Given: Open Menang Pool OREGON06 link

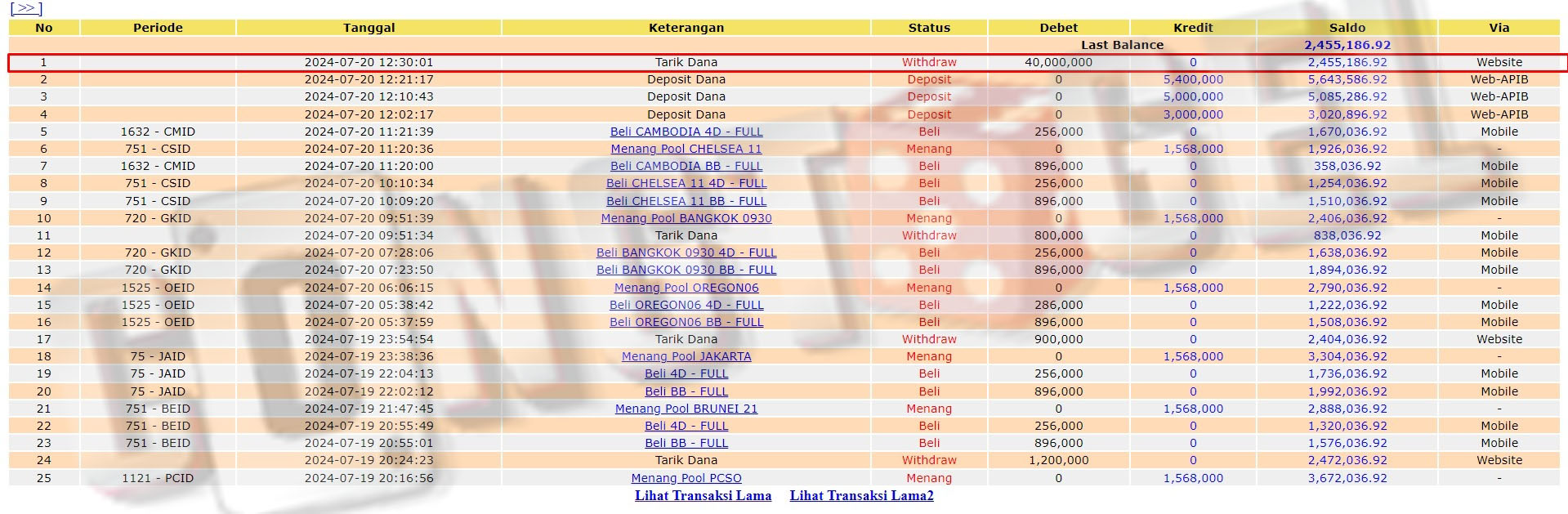Looking at the screenshot, I should point(686,288).
